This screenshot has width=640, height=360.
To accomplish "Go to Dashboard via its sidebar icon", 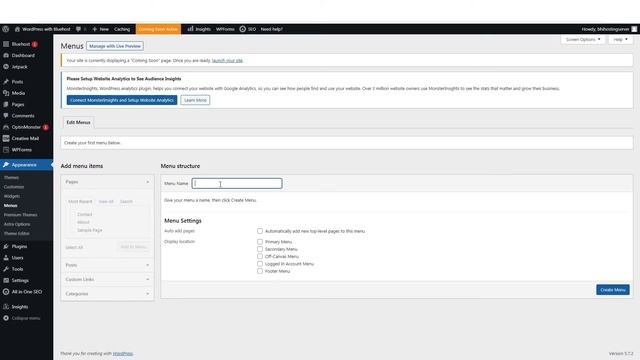I will coord(6,56).
